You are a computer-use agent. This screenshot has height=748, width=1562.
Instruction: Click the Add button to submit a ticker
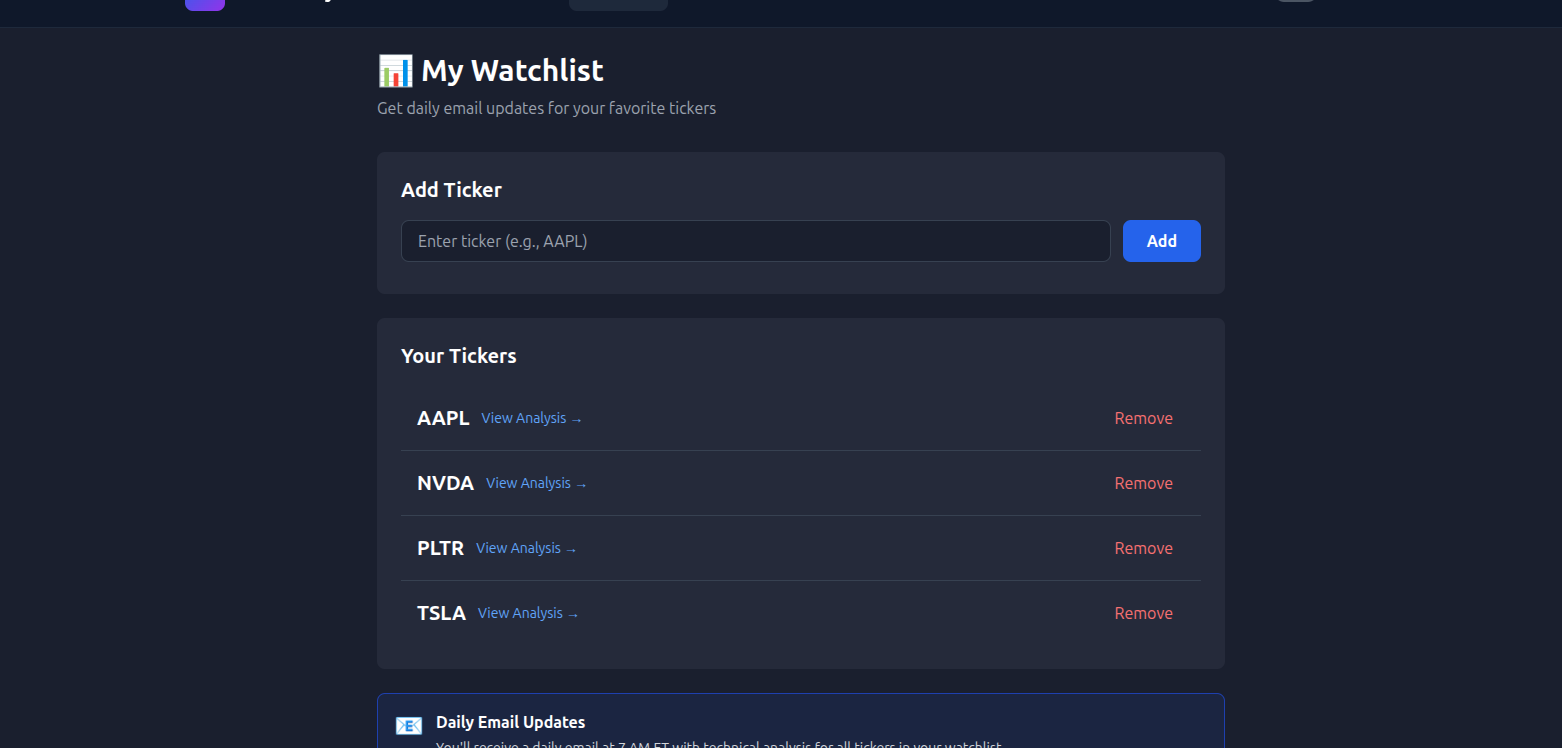point(1161,240)
